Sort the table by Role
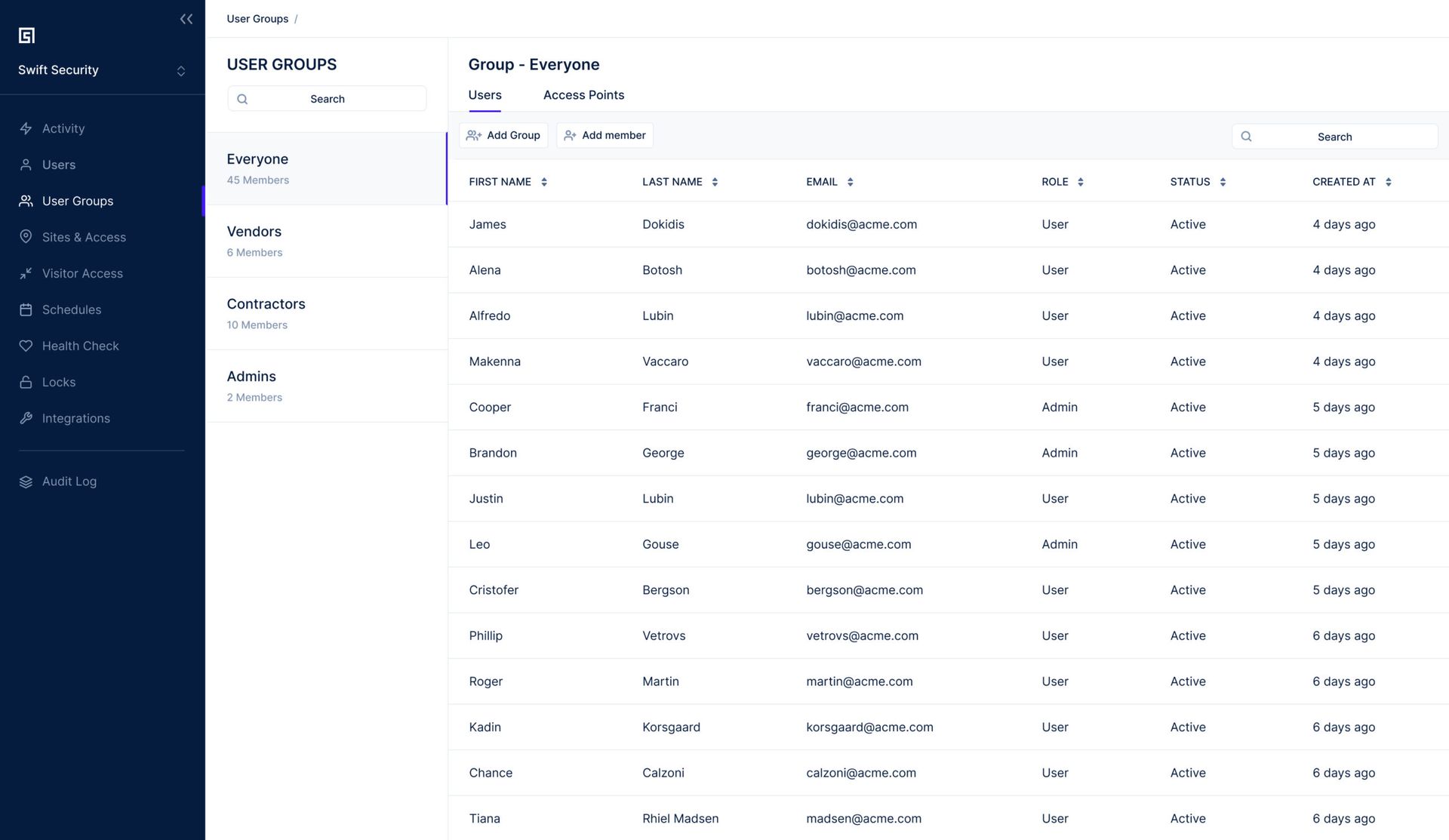Screen dimensions: 1449x840 [1080, 182]
